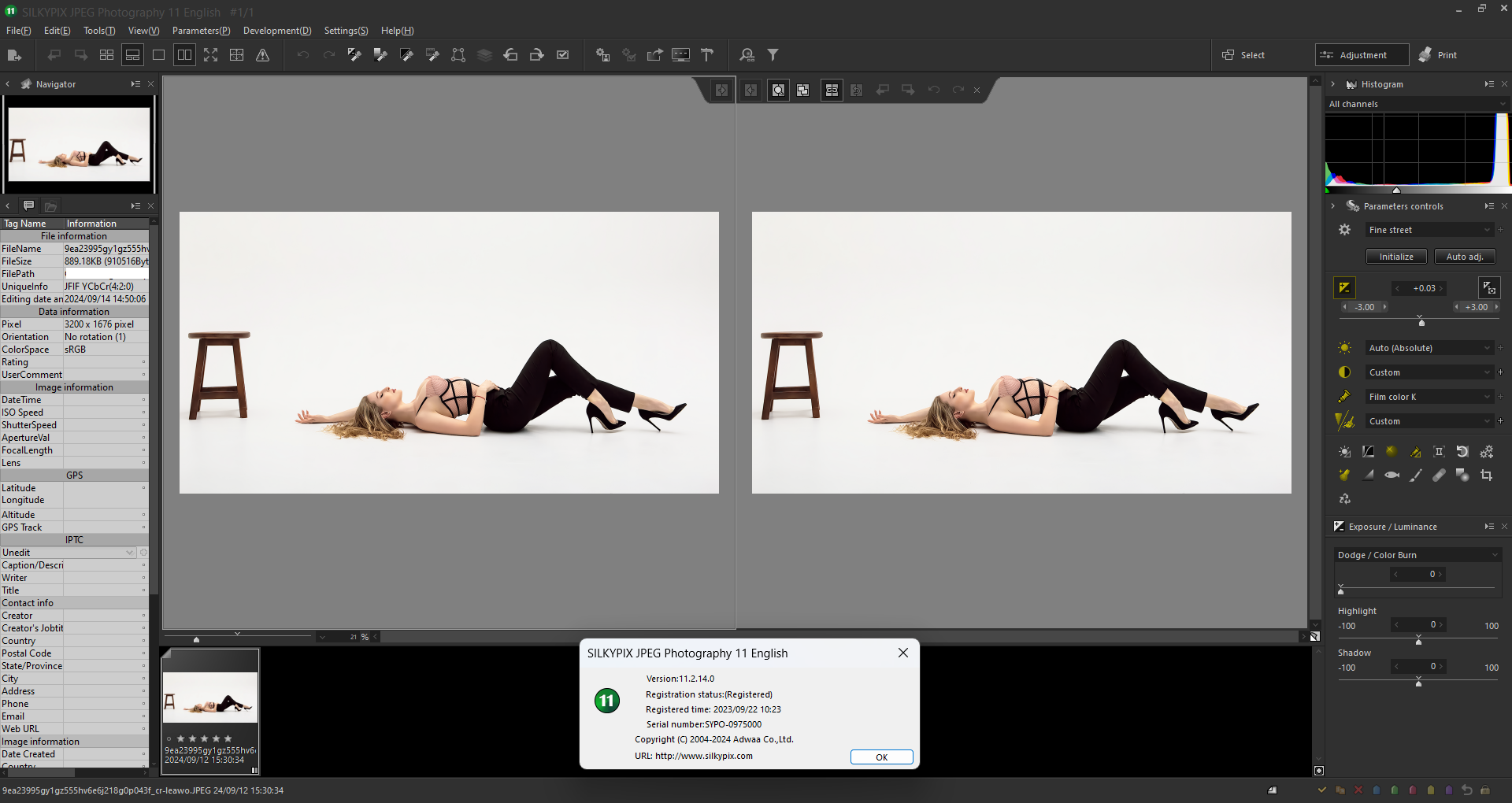The width and height of the screenshot is (1512, 803).
Task: Click the Highlight slider handle
Action: (x=1418, y=641)
